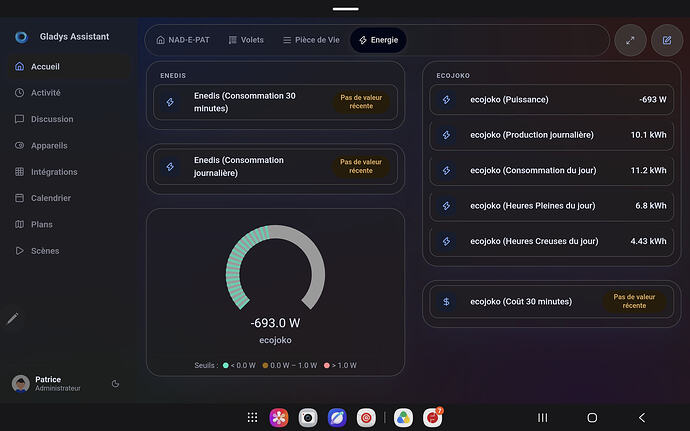
Task: Click ecojoko (Heures Pleines du jour) label
Action: pos(532,206)
